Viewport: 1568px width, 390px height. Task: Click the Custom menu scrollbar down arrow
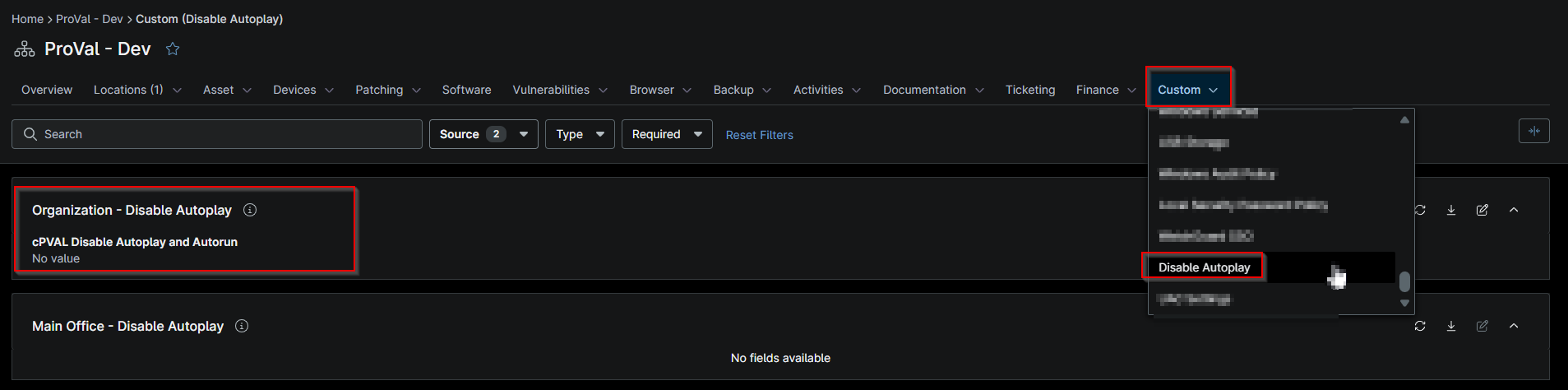[1404, 303]
